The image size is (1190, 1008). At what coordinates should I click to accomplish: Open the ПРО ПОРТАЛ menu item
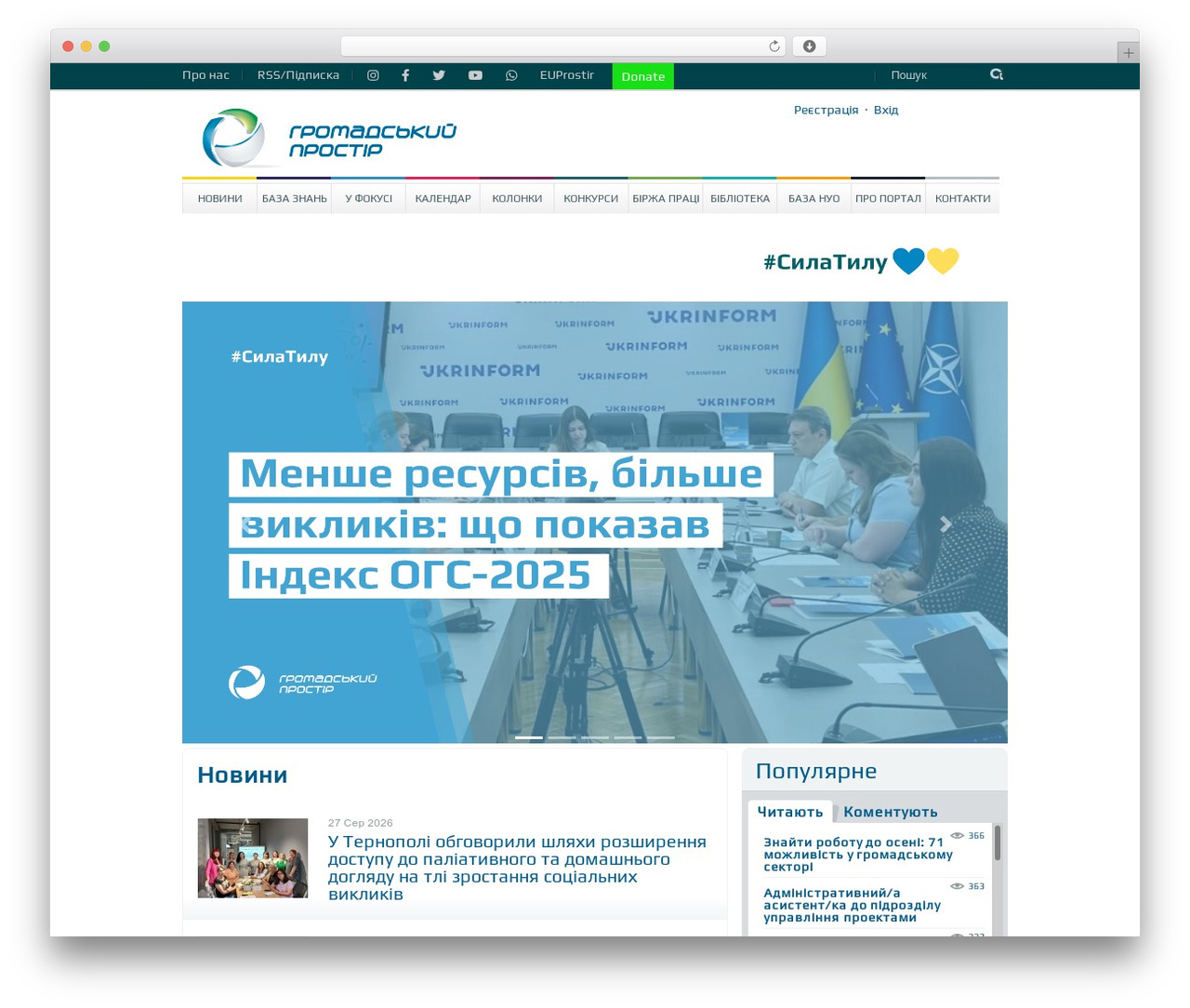coord(889,198)
